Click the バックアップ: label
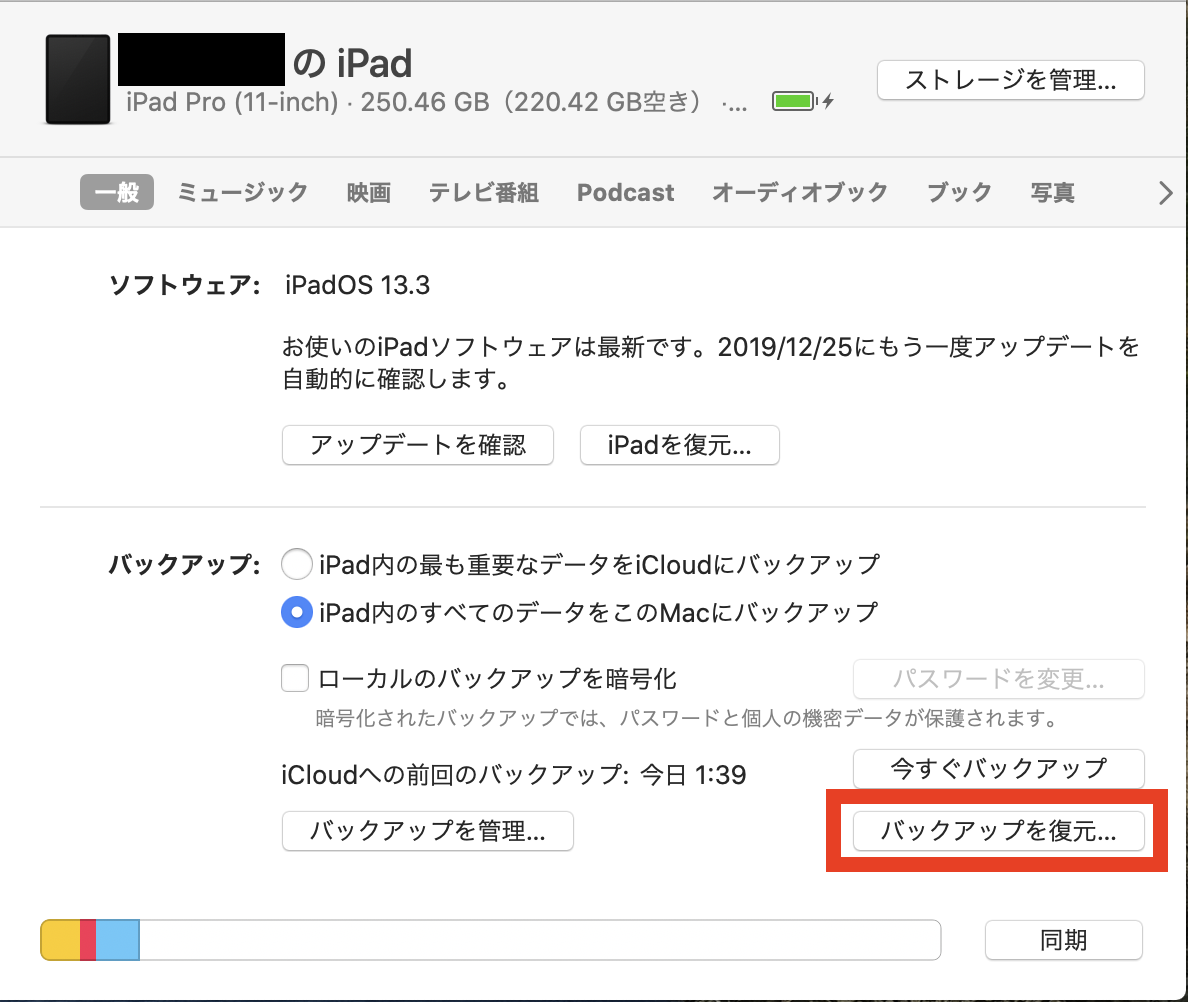The height and width of the screenshot is (1002, 1188). coord(185,564)
